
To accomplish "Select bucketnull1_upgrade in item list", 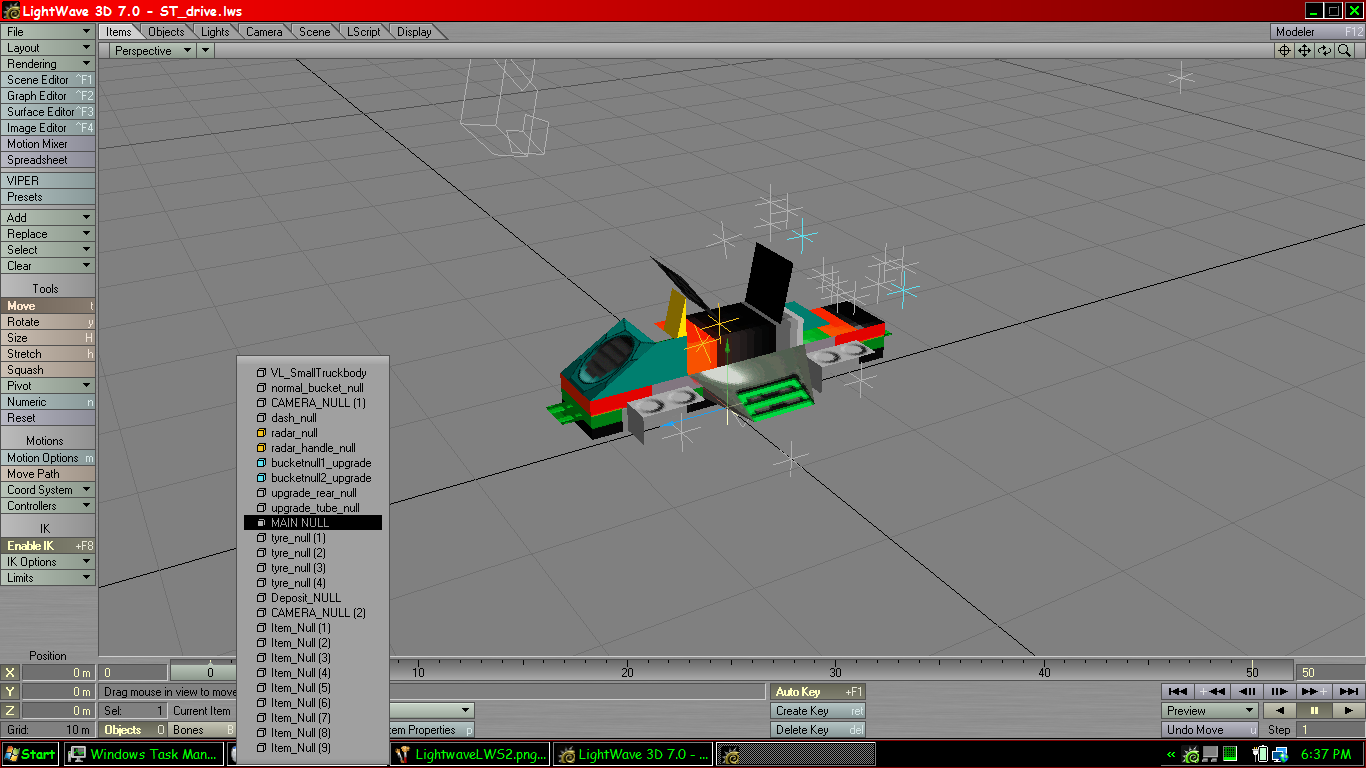I will click(312, 463).
